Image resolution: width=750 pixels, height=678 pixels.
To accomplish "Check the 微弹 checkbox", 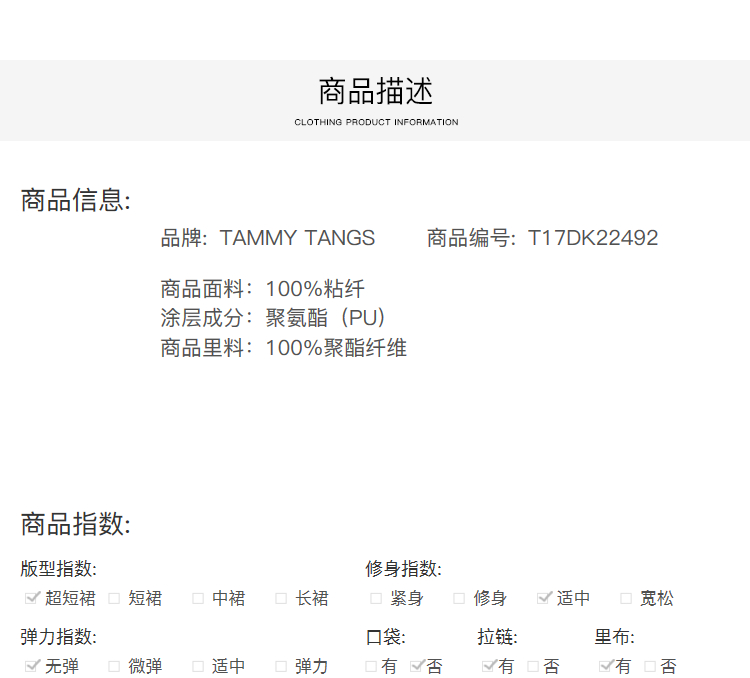I will [x=114, y=666].
